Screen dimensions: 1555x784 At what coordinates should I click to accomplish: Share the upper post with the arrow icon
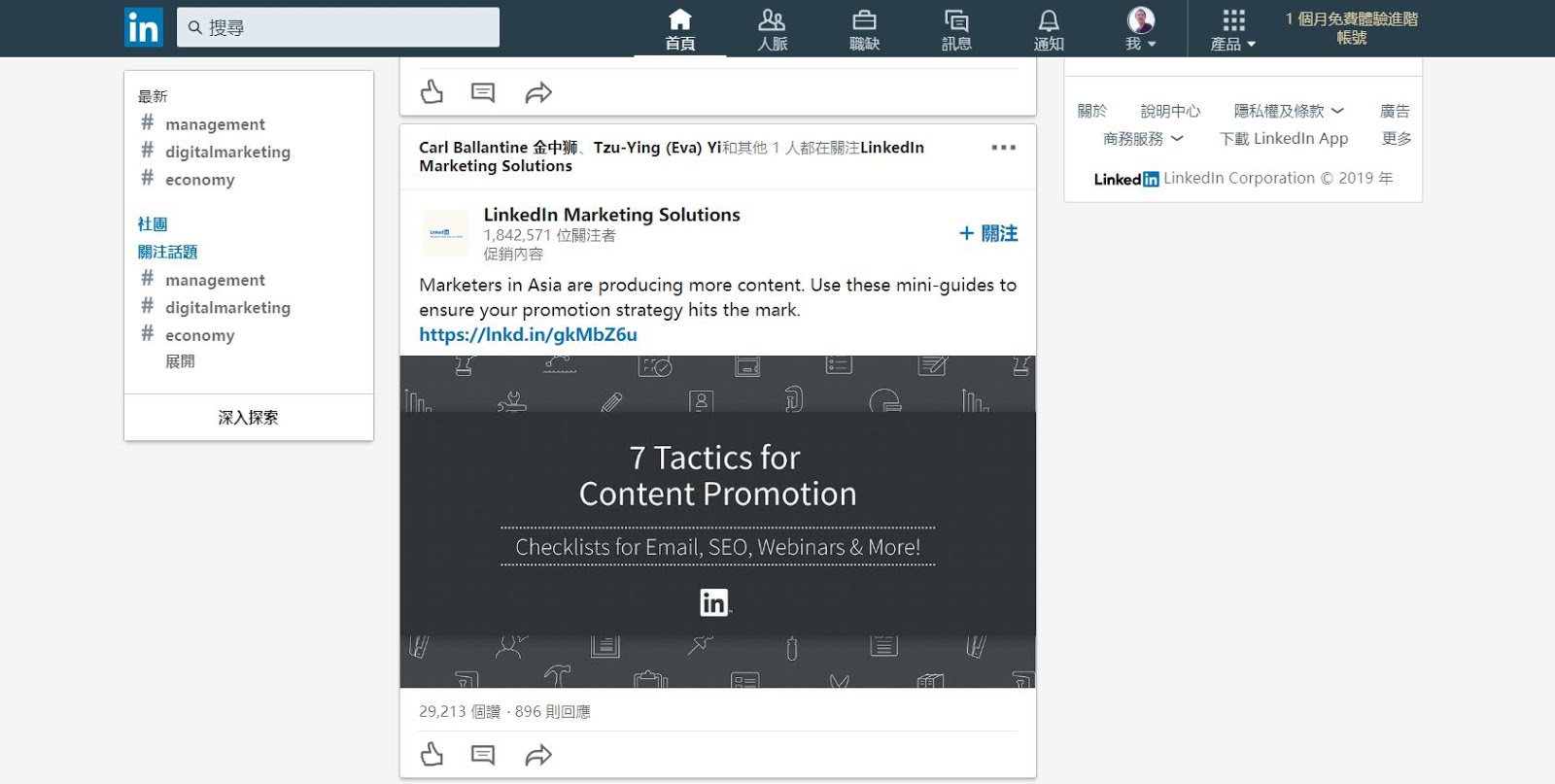pyautogui.click(x=538, y=92)
